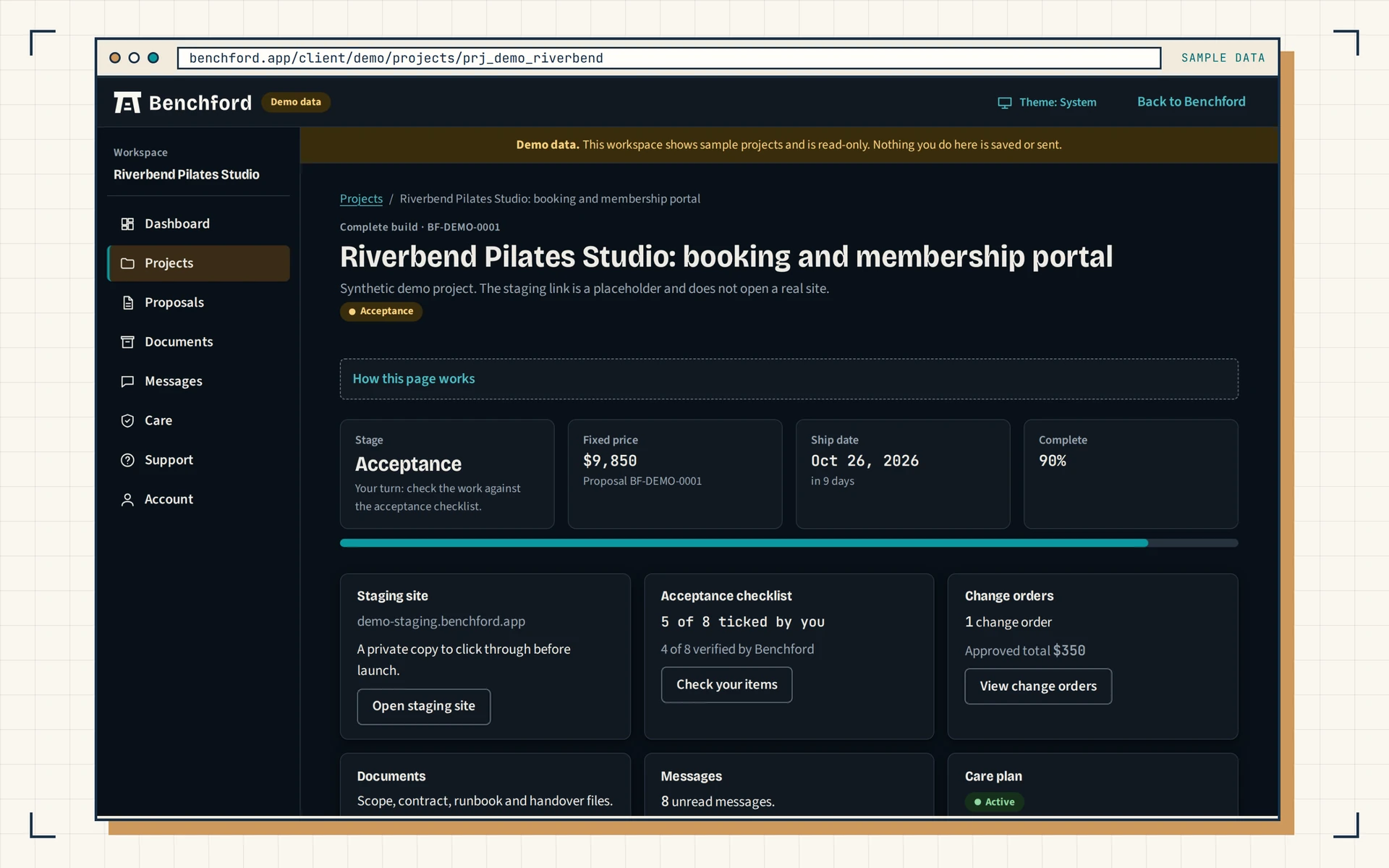Click the demo-staging.benchford.app address text
Image resolution: width=1389 pixels, height=868 pixels.
pos(441,621)
